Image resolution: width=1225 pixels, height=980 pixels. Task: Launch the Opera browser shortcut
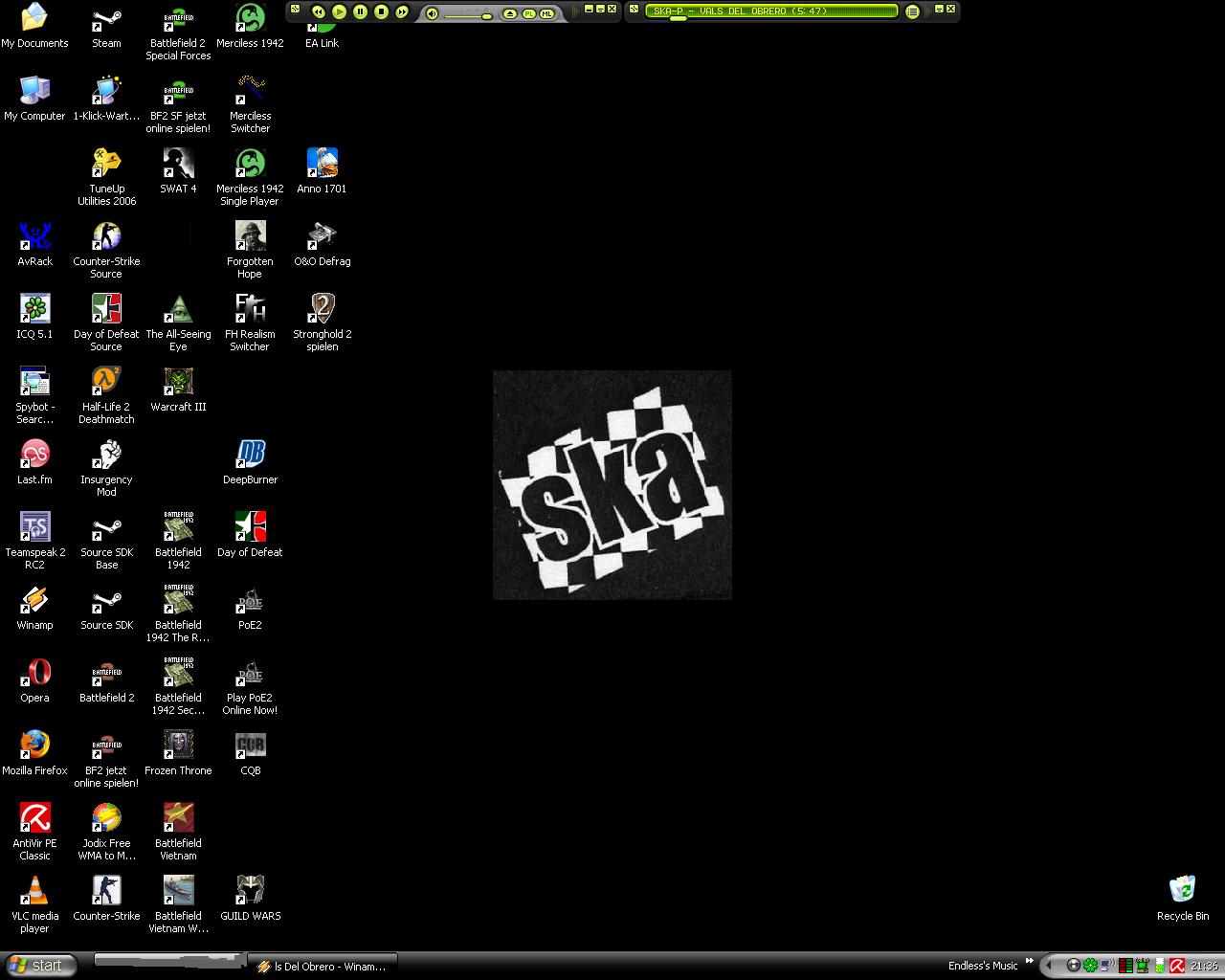click(34, 680)
